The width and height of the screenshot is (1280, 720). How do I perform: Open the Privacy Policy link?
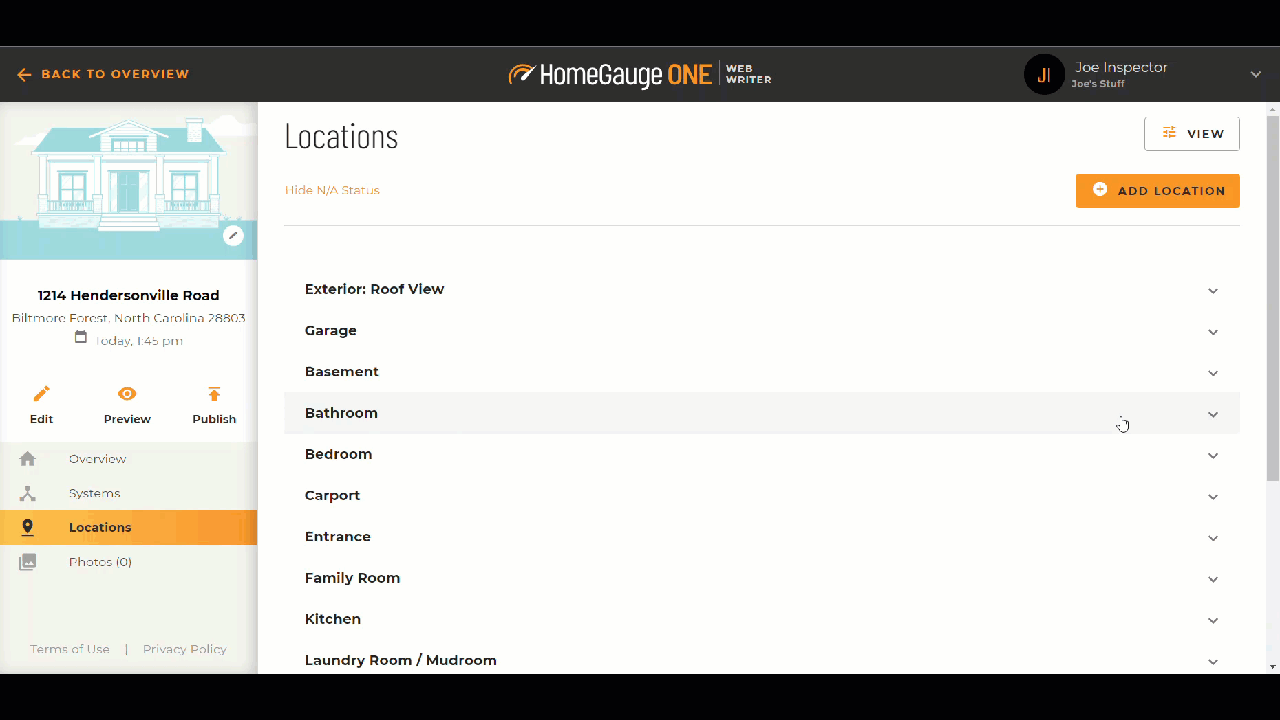tap(184, 649)
